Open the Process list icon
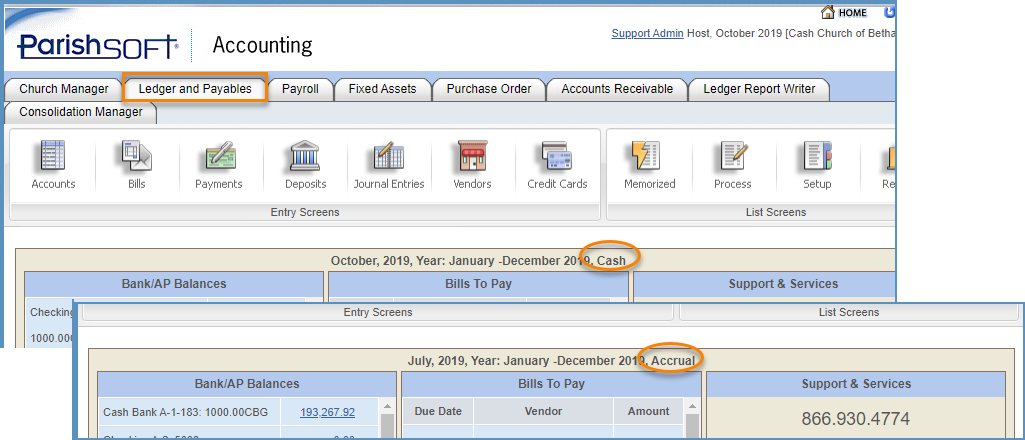 pyautogui.click(x=733, y=157)
